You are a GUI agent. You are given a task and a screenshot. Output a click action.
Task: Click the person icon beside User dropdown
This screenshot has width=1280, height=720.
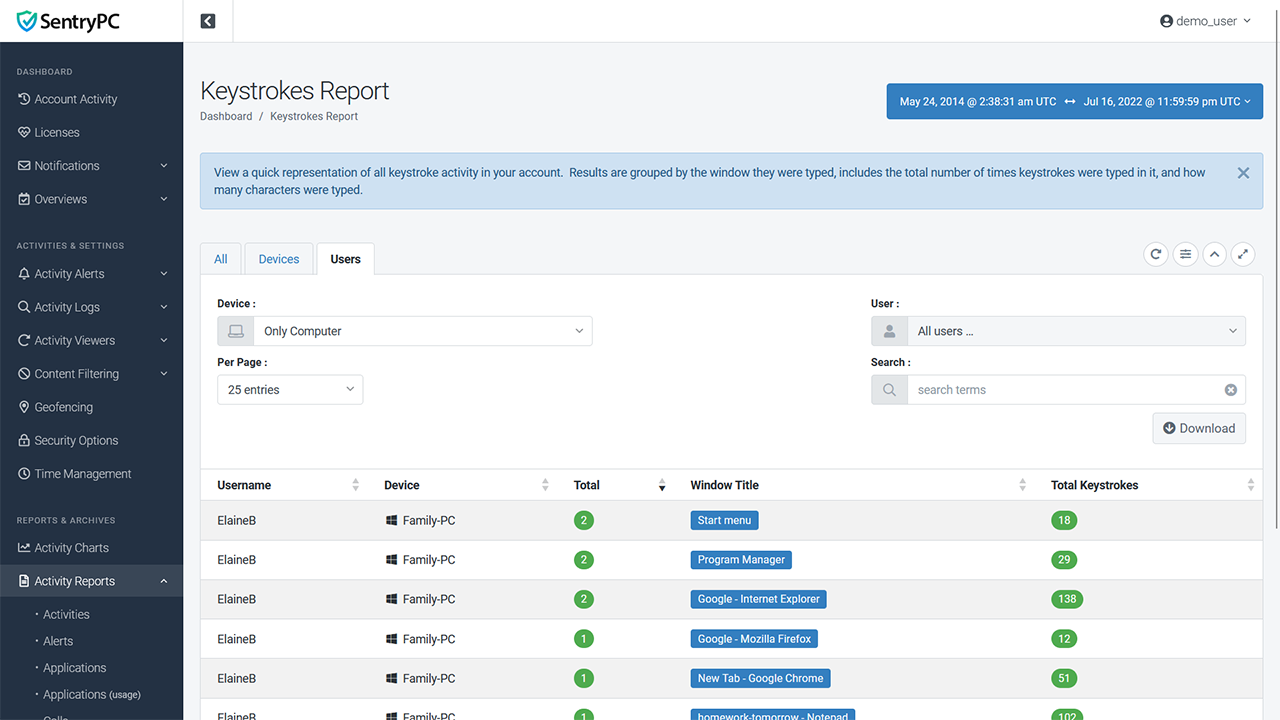[889, 331]
